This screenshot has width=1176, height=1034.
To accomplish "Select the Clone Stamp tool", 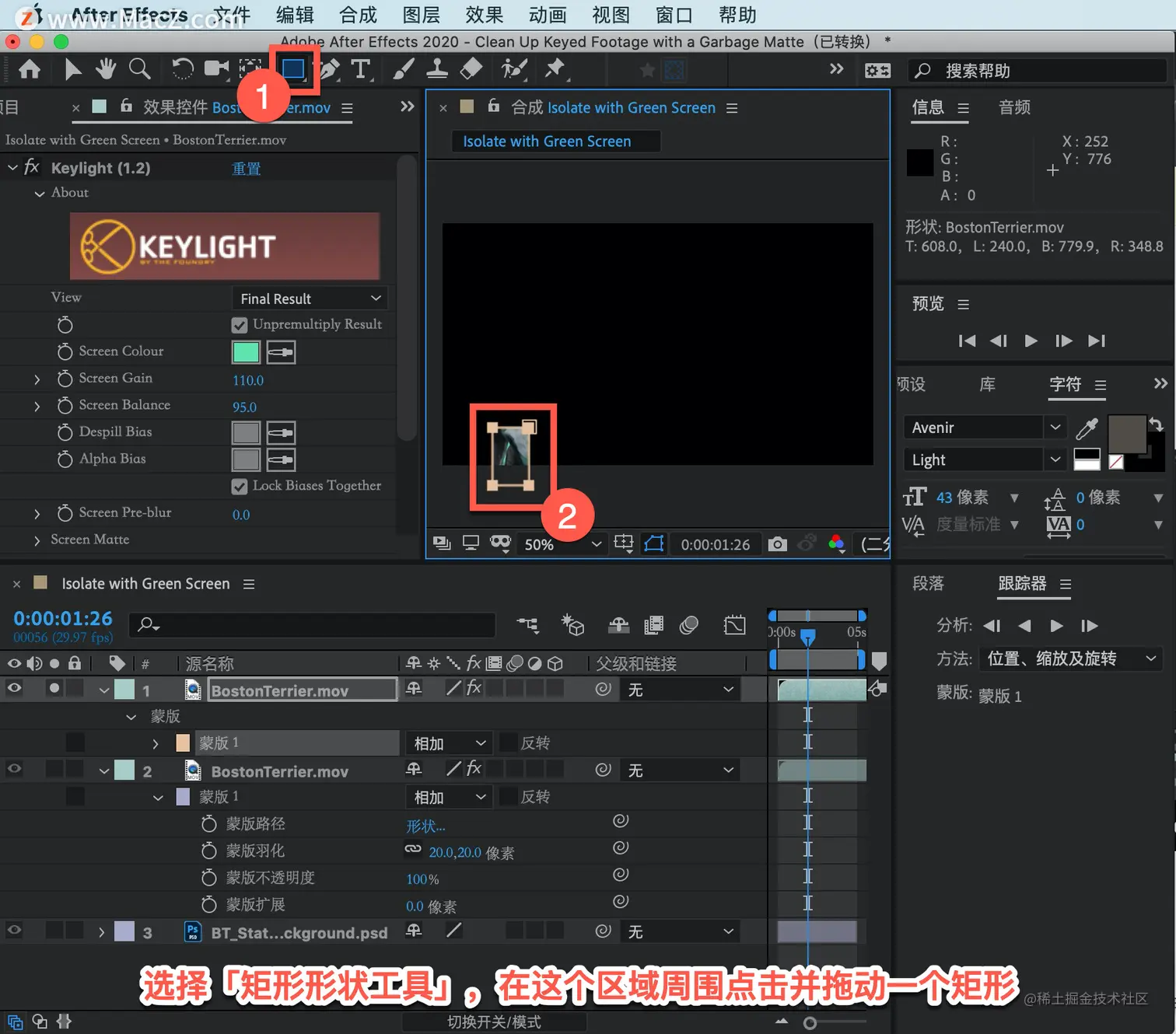I will tap(437, 70).
